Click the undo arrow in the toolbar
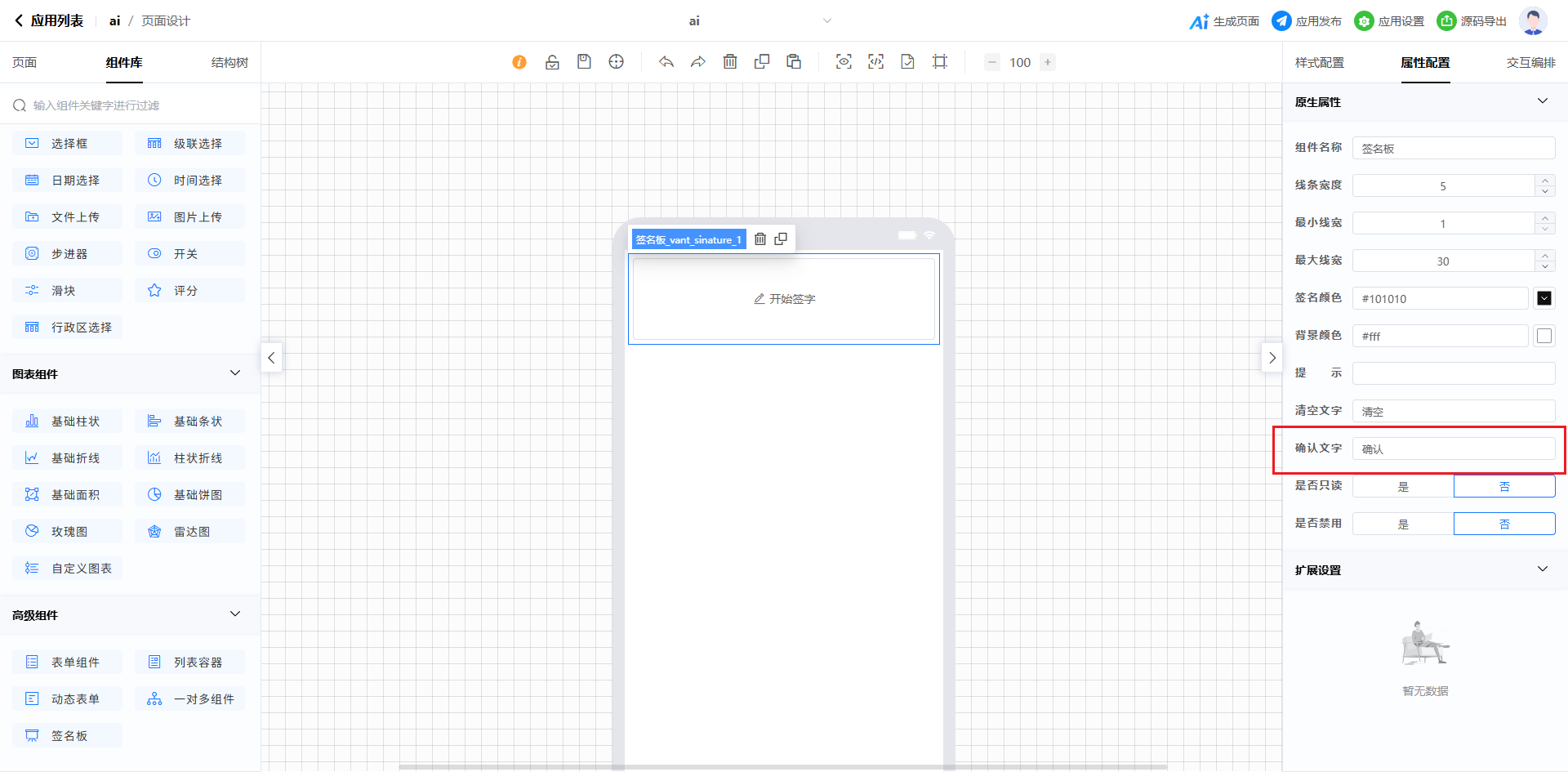 tap(666, 62)
